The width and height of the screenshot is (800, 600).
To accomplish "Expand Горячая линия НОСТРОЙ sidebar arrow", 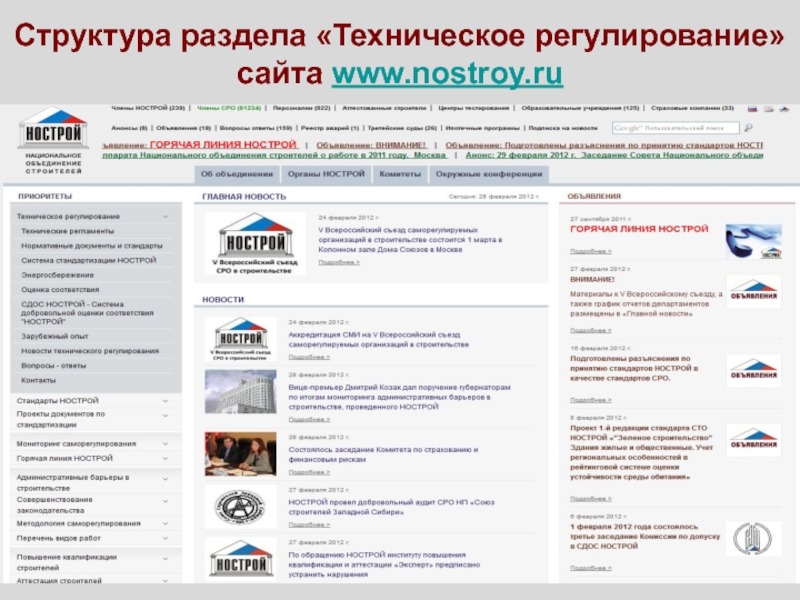I will point(165,458).
